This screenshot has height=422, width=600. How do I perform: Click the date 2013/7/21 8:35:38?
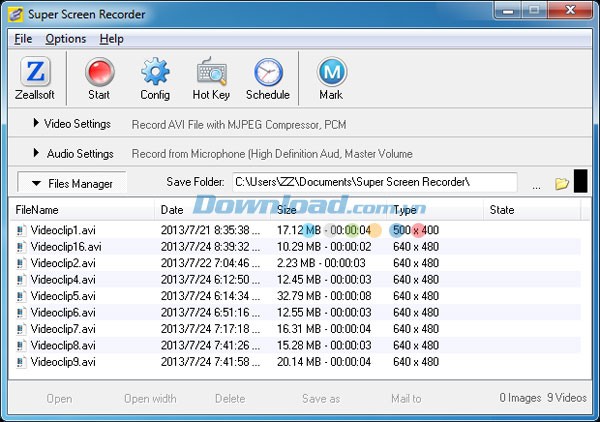[x=210, y=230]
